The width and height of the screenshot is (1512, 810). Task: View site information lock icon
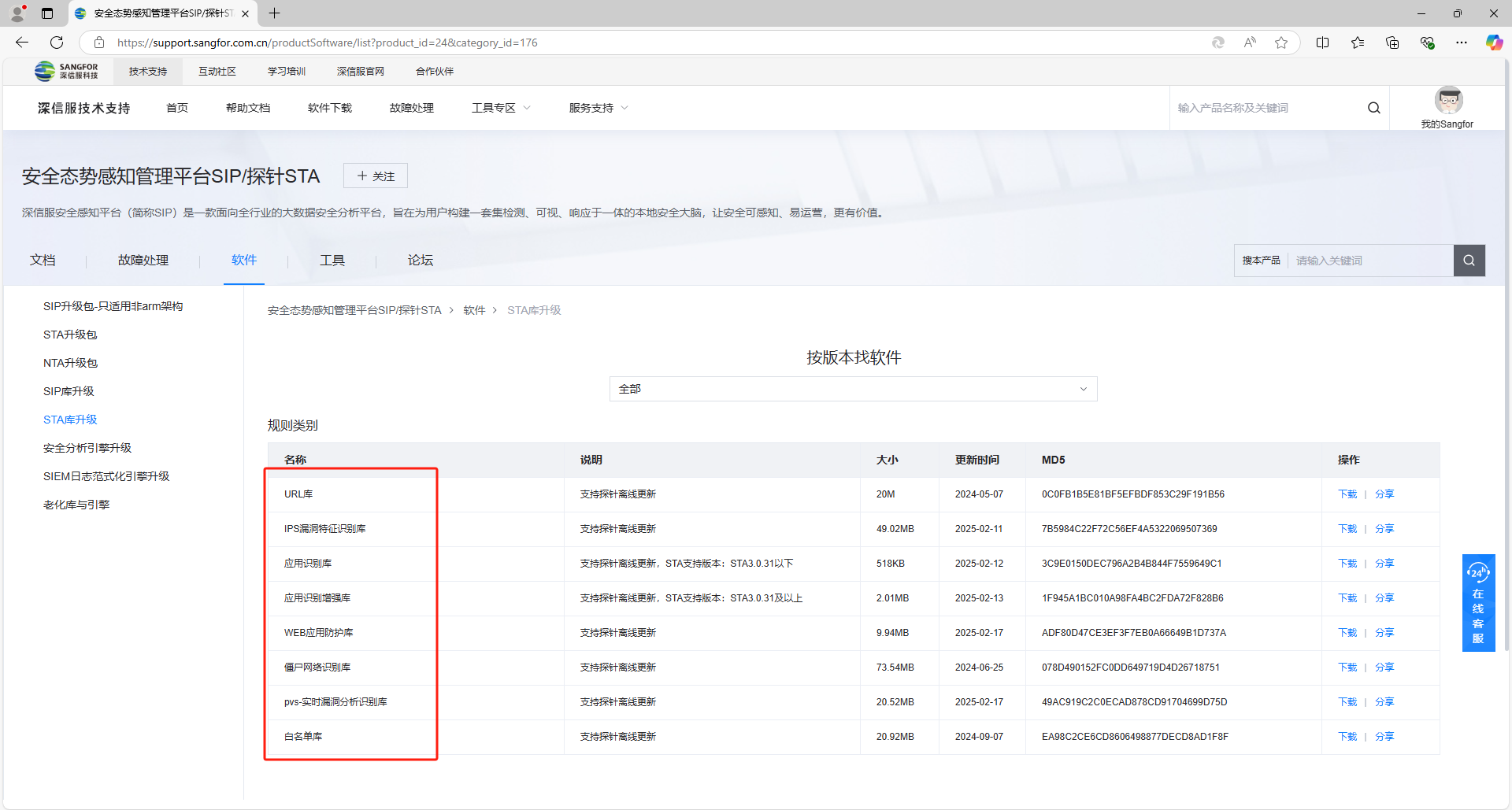tap(99, 43)
